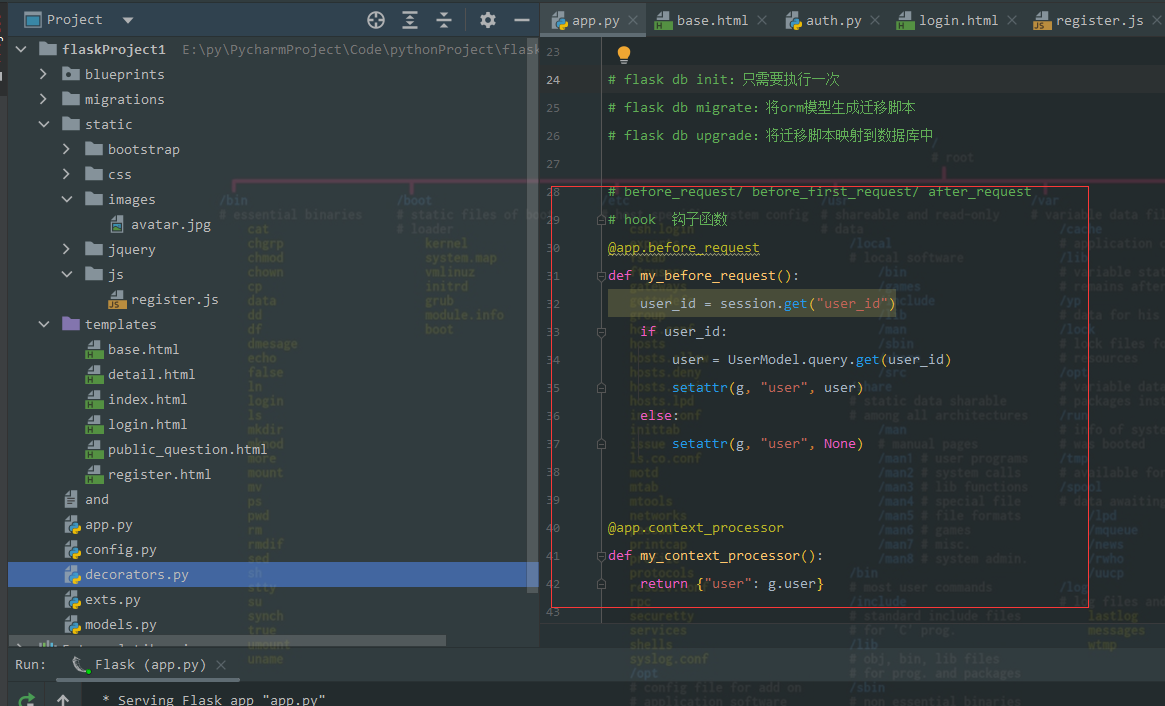Collapse the templates folder
The image size is (1165, 706).
click(43, 324)
